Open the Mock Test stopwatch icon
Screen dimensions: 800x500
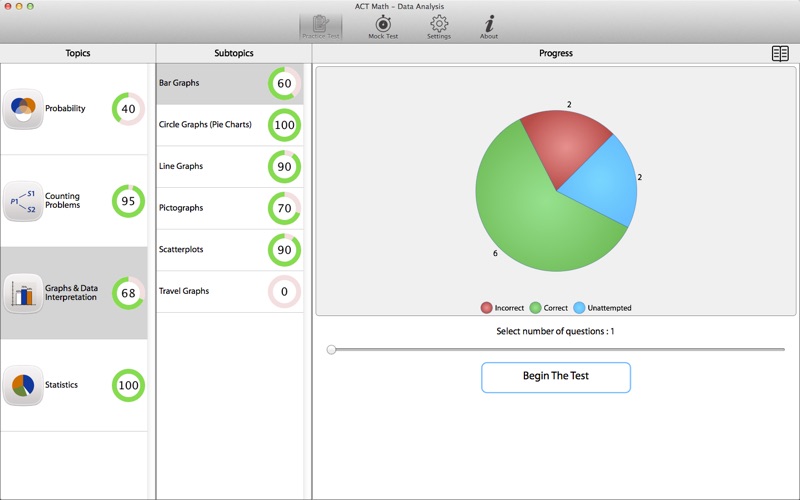click(x=383, y=25)
